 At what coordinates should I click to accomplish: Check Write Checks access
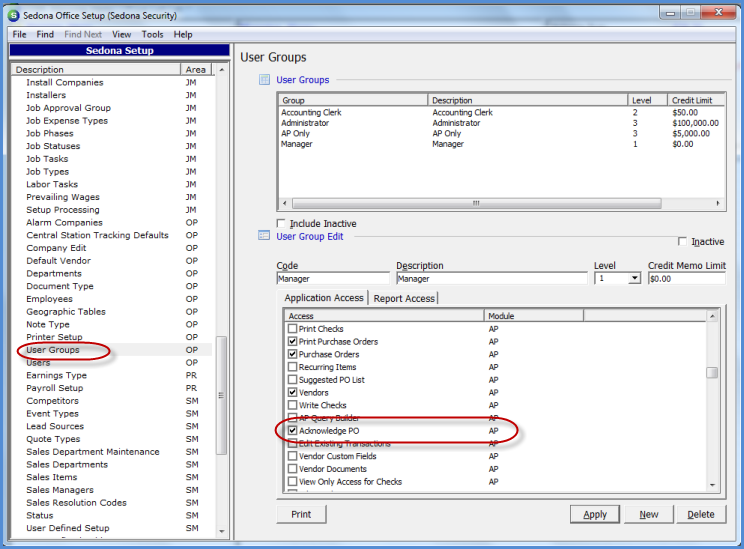(293, 405)
